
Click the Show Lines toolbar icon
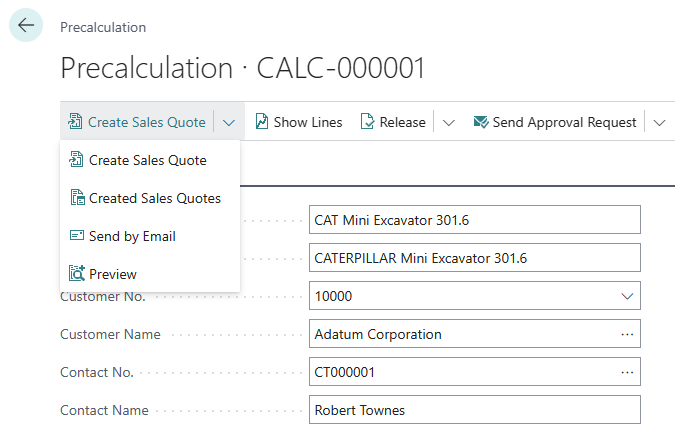point(262,122)
